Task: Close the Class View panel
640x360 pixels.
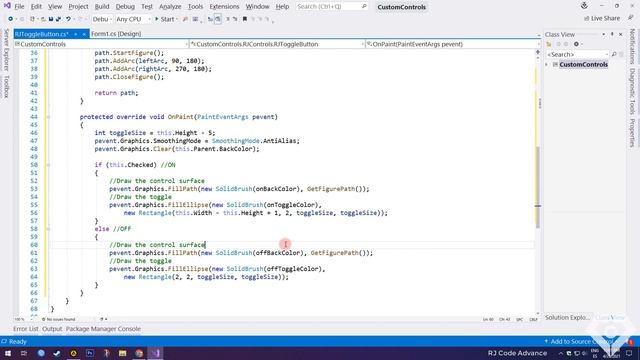Action: [x=621, y=35]
